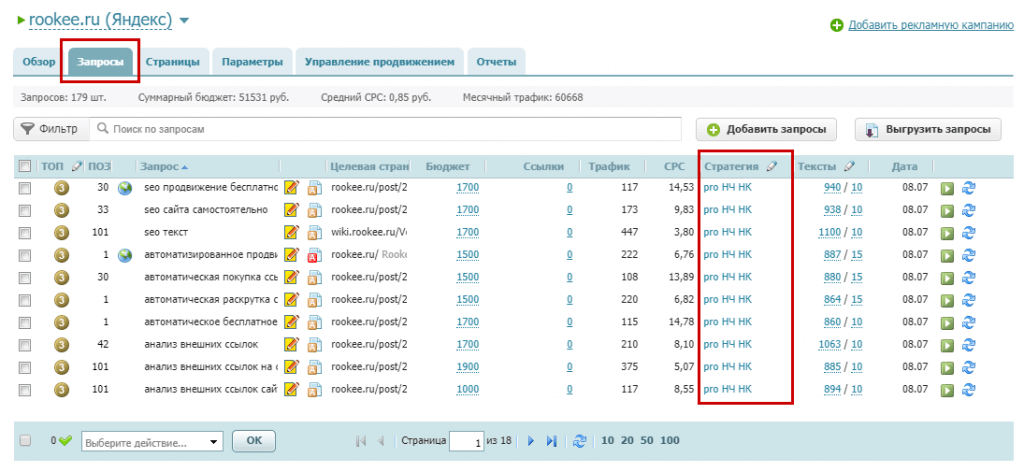Click the OK button in bottom bar
This screenshot has width=1024, height=472.
coord(254,441)
